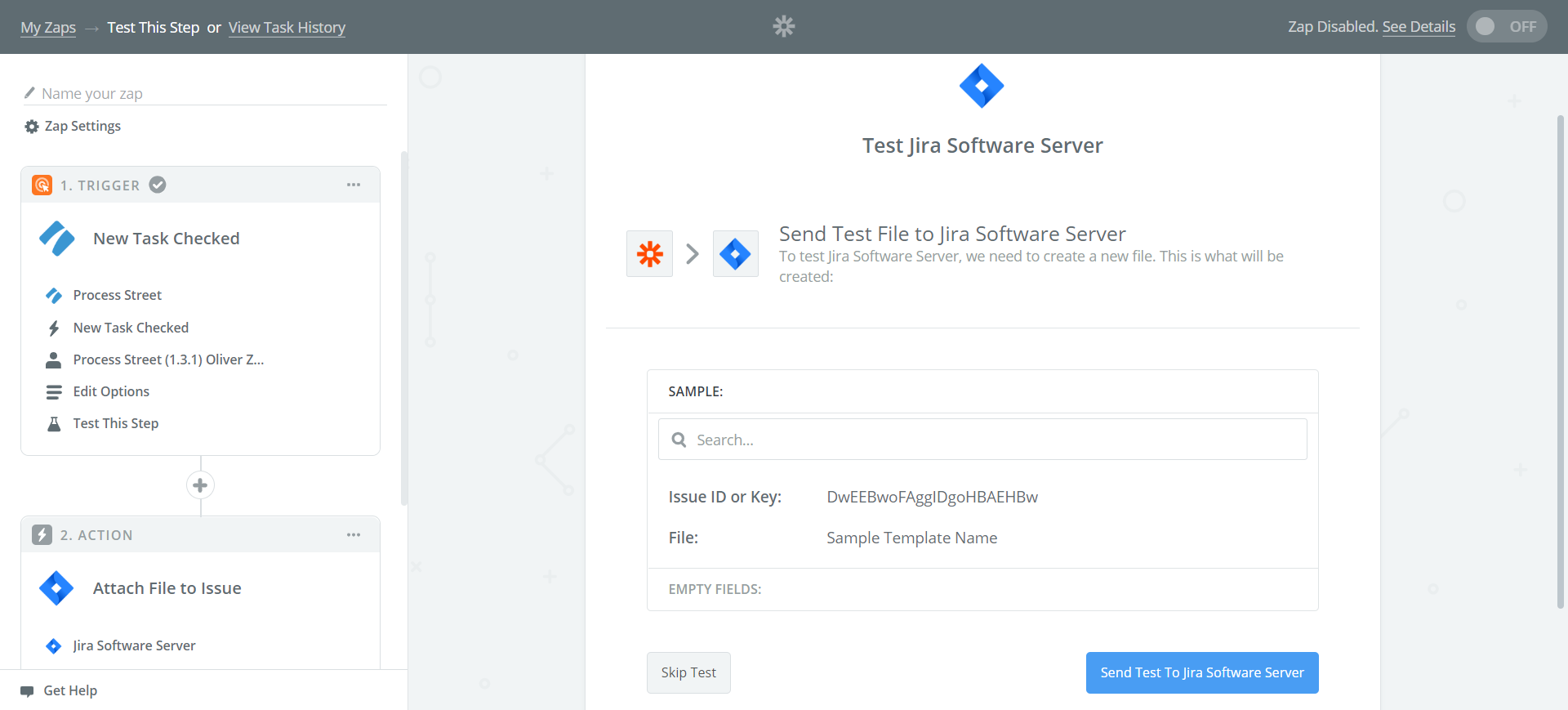1568x710 pixels.
Task: Click the Skip Test button
Action: (x=688, y=672)
